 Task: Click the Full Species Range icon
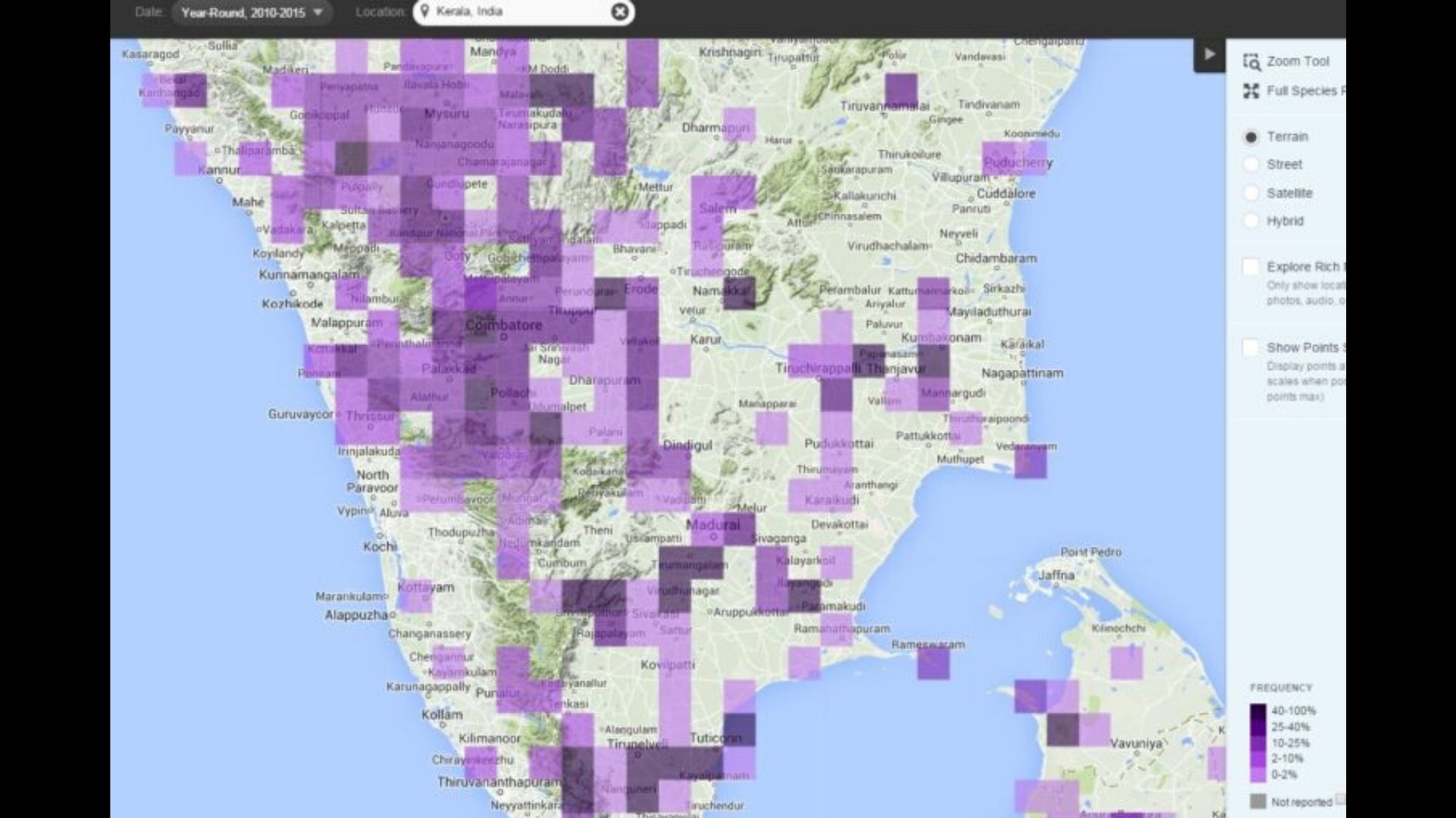[x=1251, y=91]
